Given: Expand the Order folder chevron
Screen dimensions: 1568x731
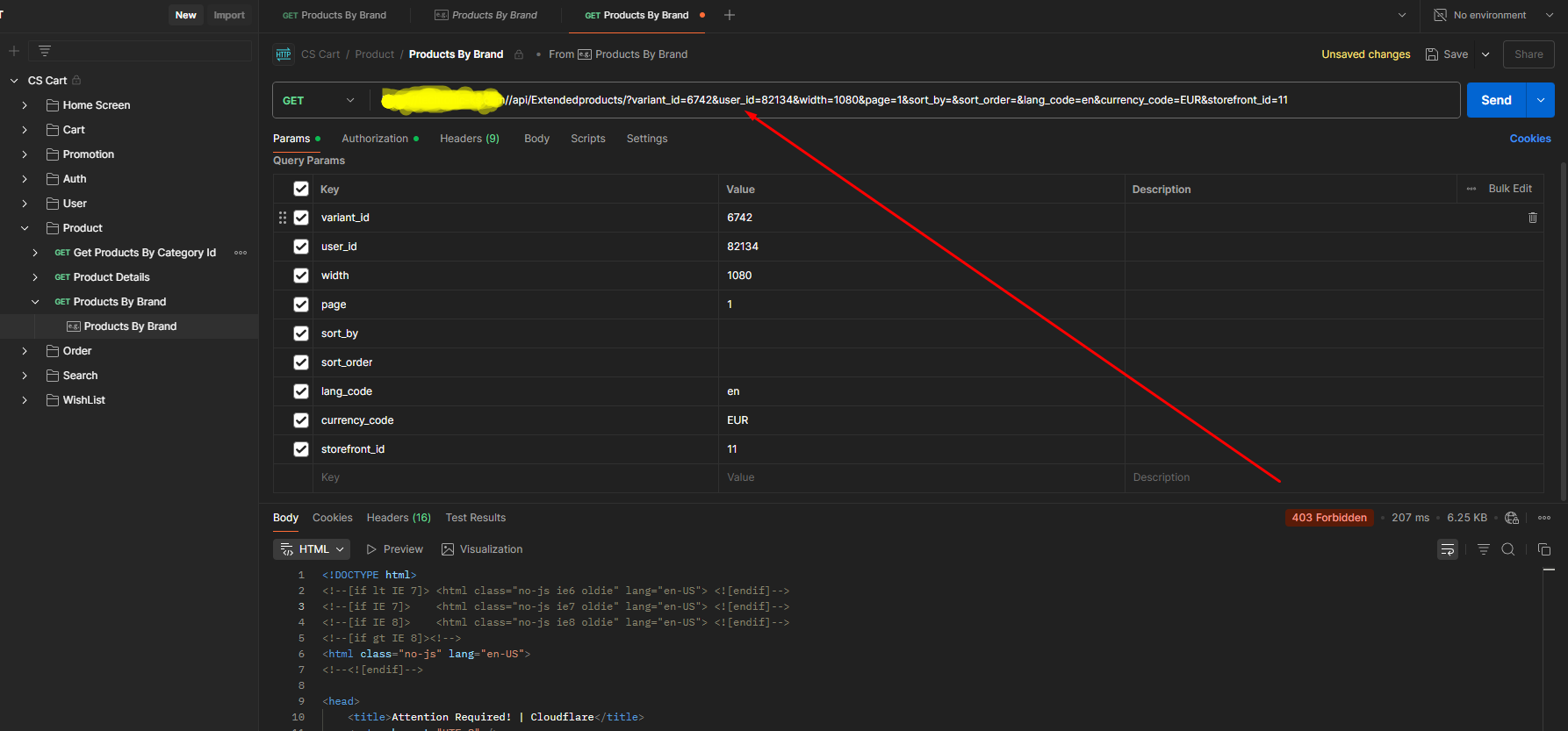Looking at the screenshot, I should 25,351.
